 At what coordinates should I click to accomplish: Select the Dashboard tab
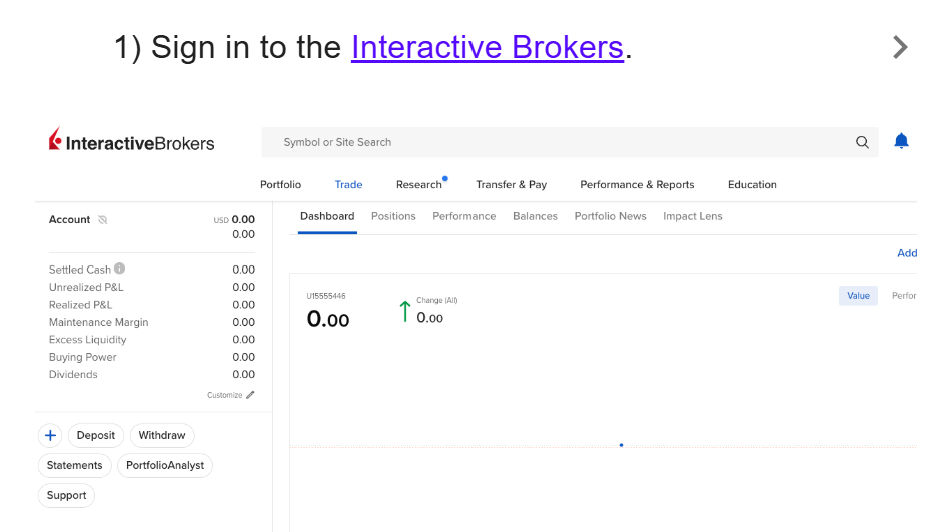pos(327,217)
